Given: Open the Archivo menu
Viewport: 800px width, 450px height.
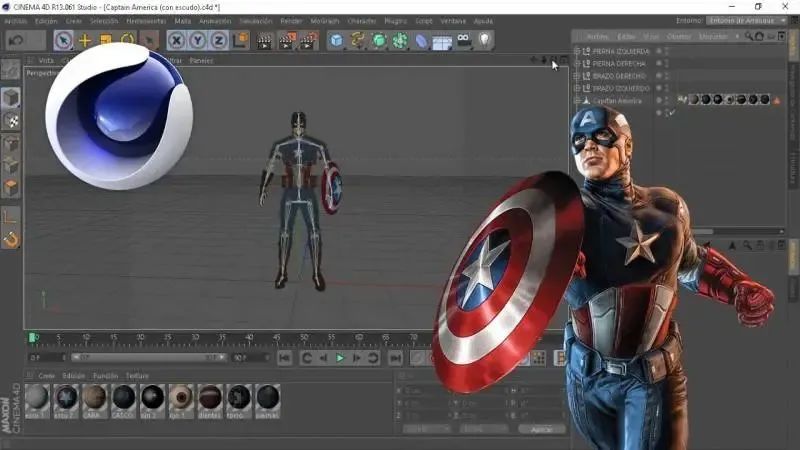Looking at the screenshot, I should pos(16,21).
